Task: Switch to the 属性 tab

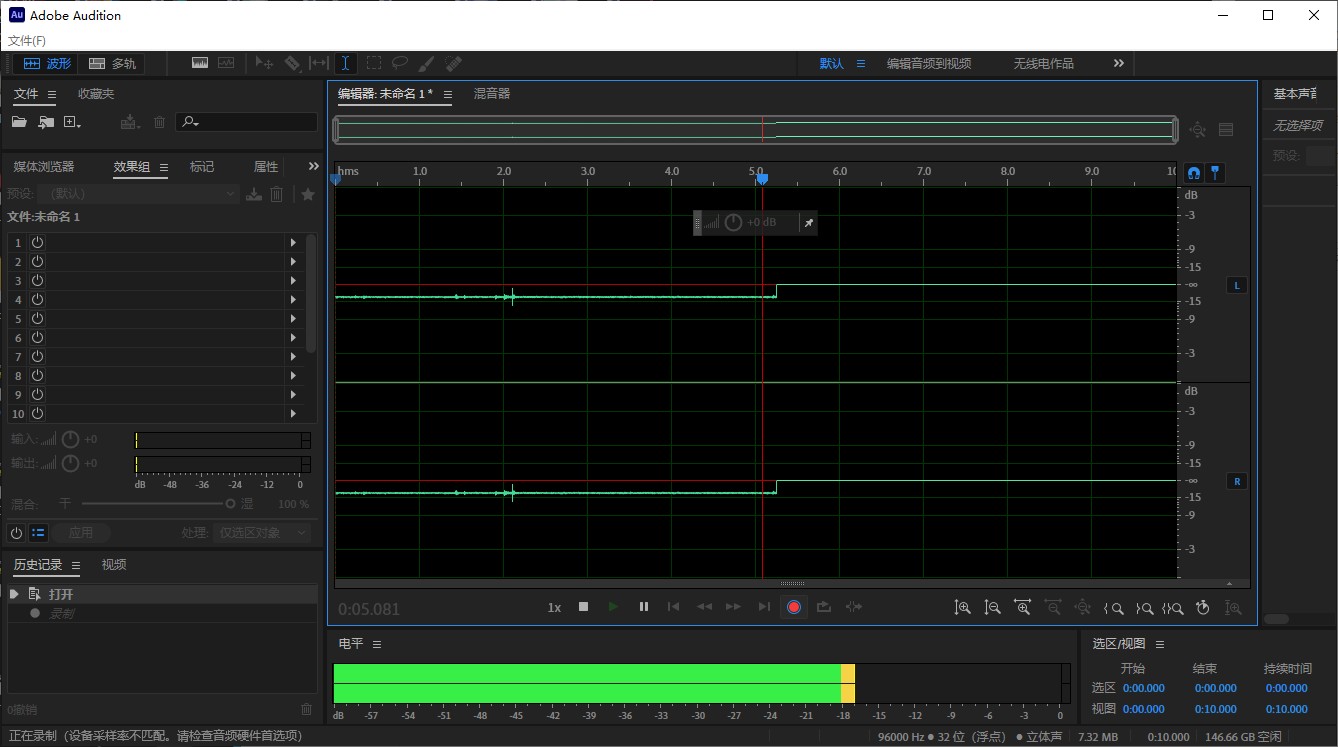Action: click(x=266, y=167)
